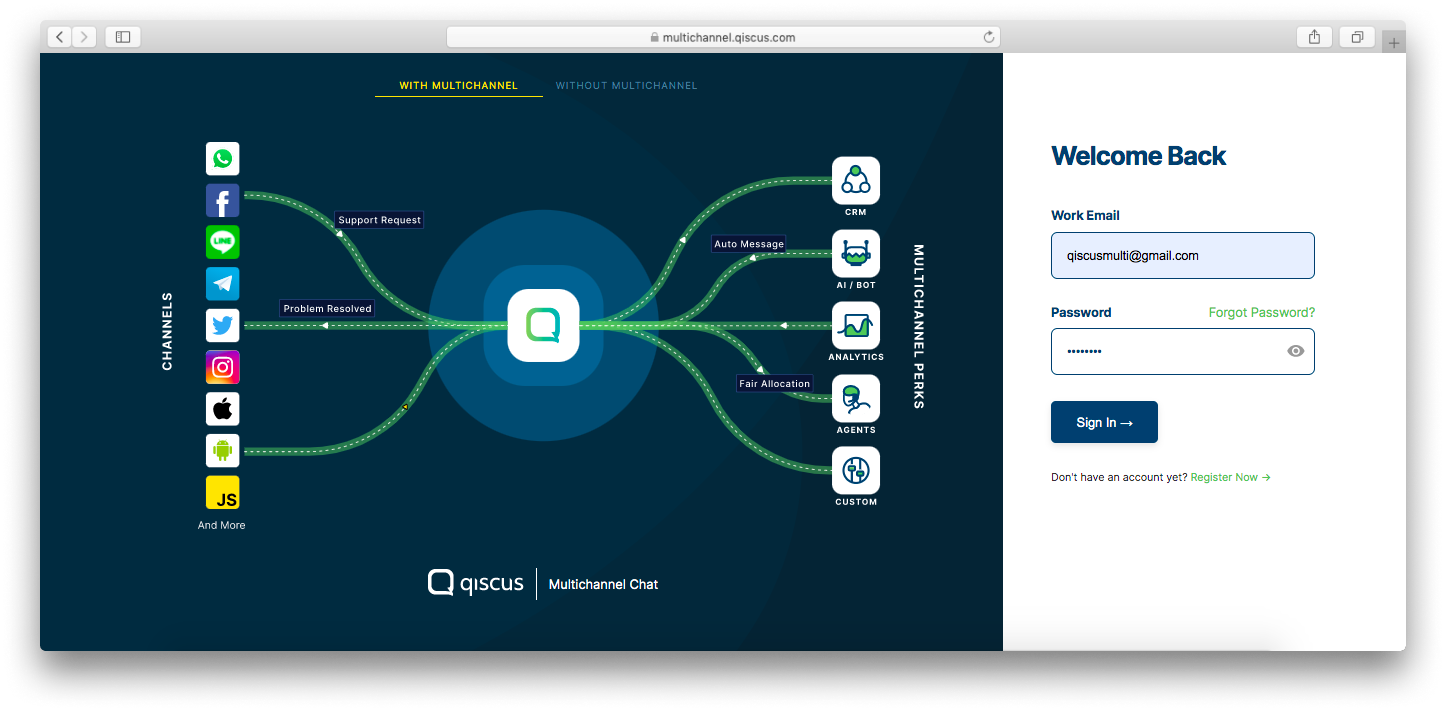Click the WhatsApp channel icon
Viewport: 1446px width, 711px height.
pyautogui.click(x=222, y=158)
